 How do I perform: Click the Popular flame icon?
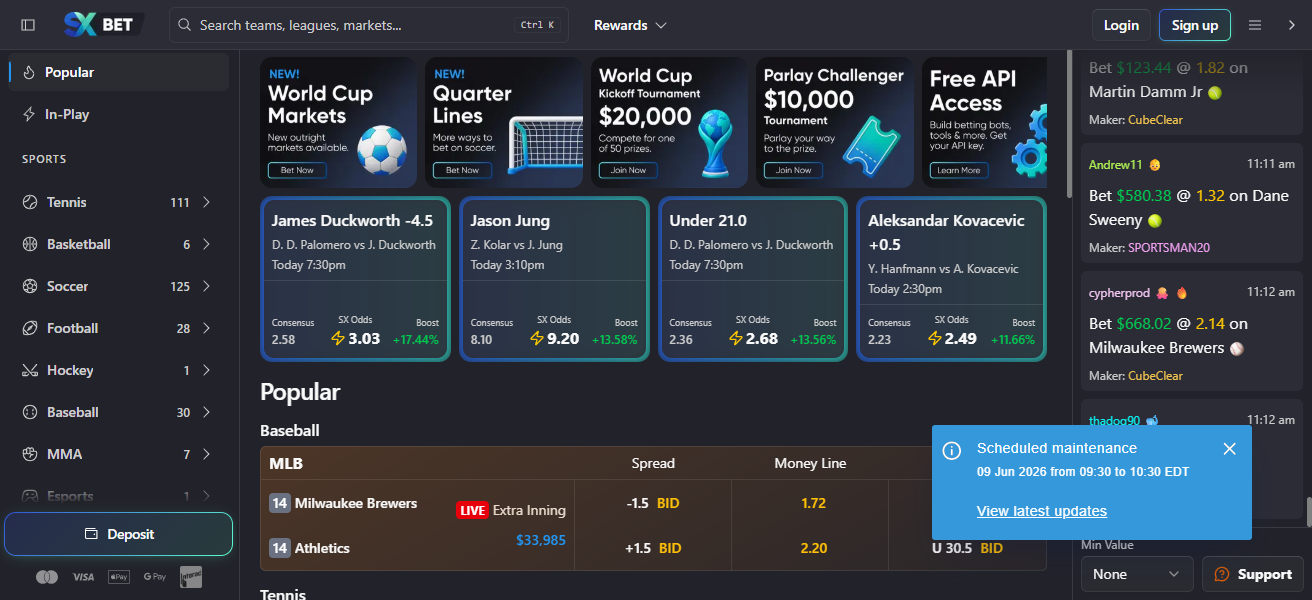[29, 72]
